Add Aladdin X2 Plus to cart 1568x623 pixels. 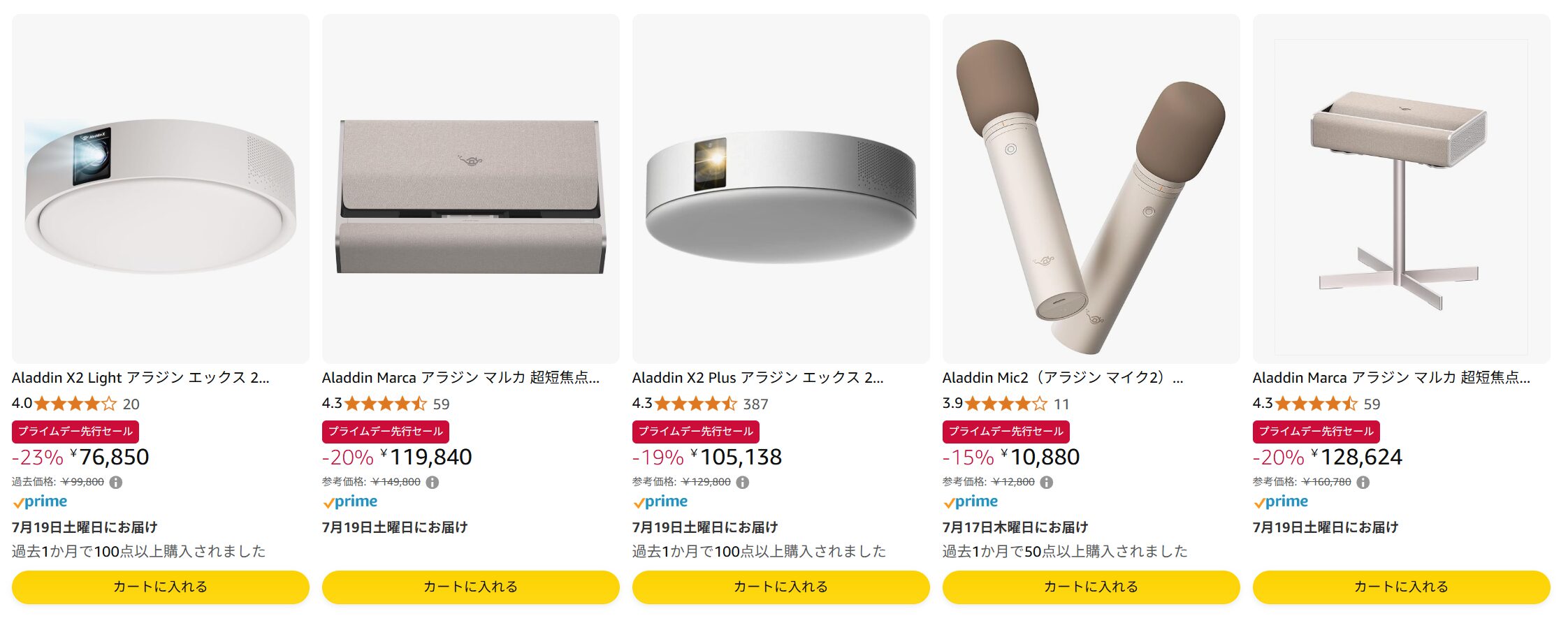pyautogui.click(x=781, y=587)
